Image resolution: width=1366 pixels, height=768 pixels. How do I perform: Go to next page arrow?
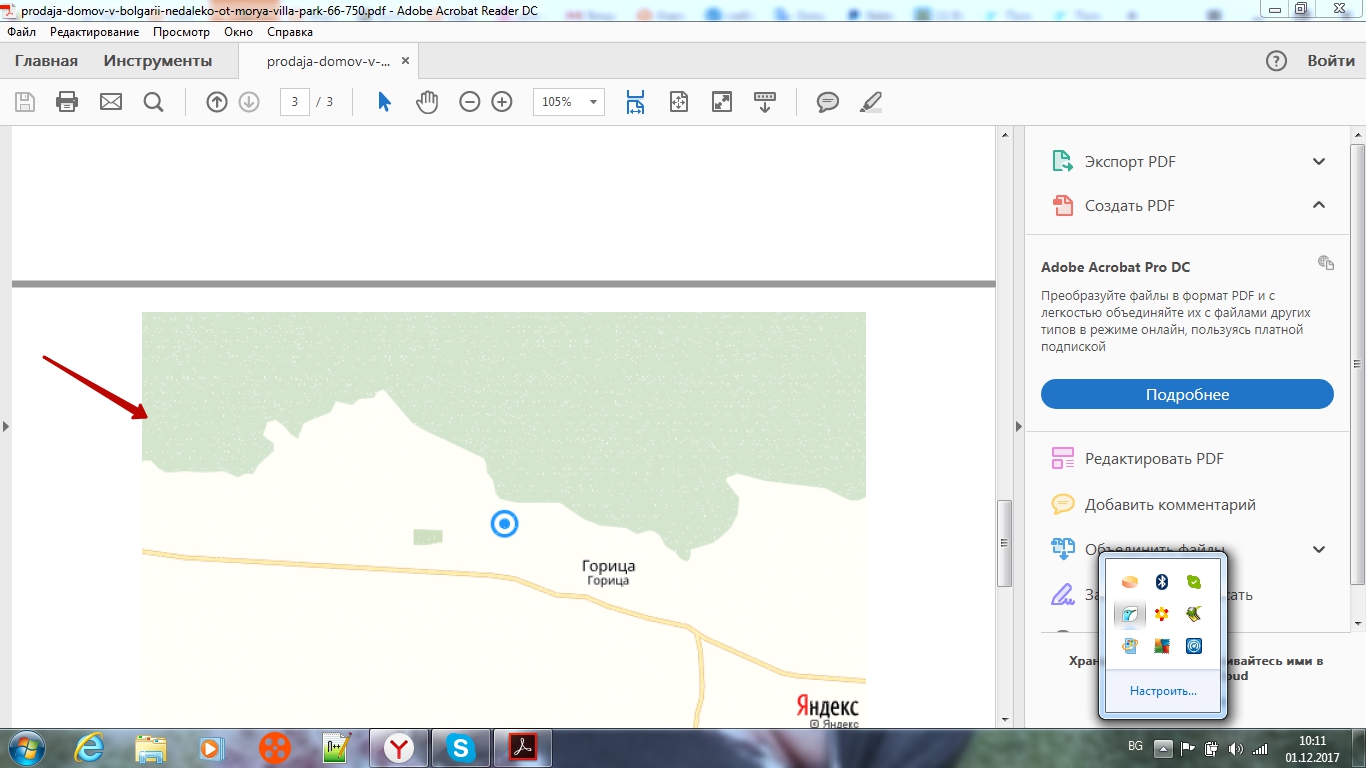click(249, 101)
